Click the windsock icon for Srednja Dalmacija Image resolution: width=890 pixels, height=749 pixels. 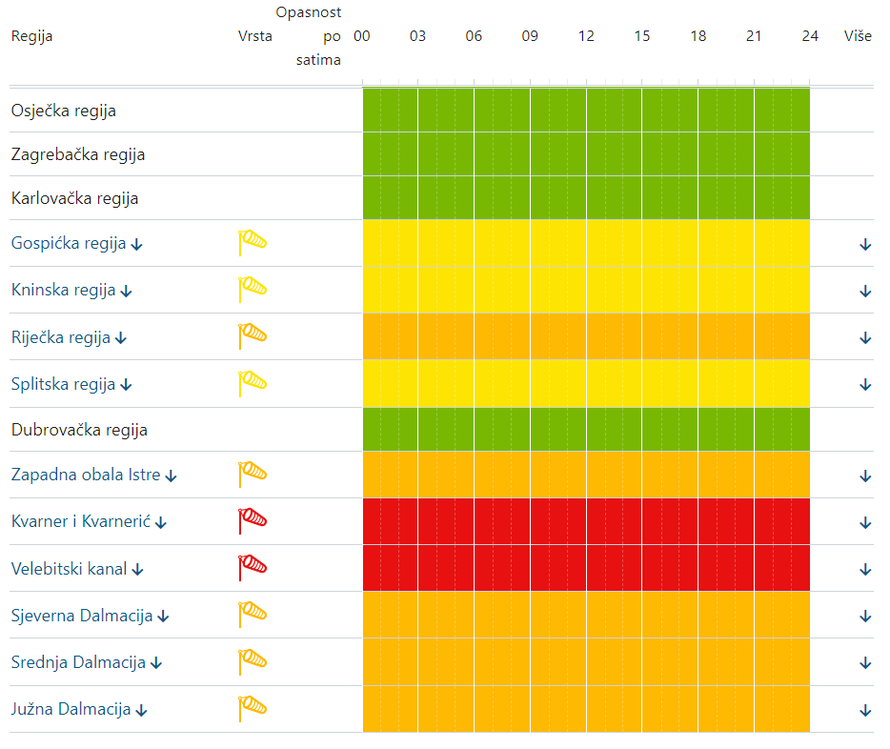pos(252,662)
